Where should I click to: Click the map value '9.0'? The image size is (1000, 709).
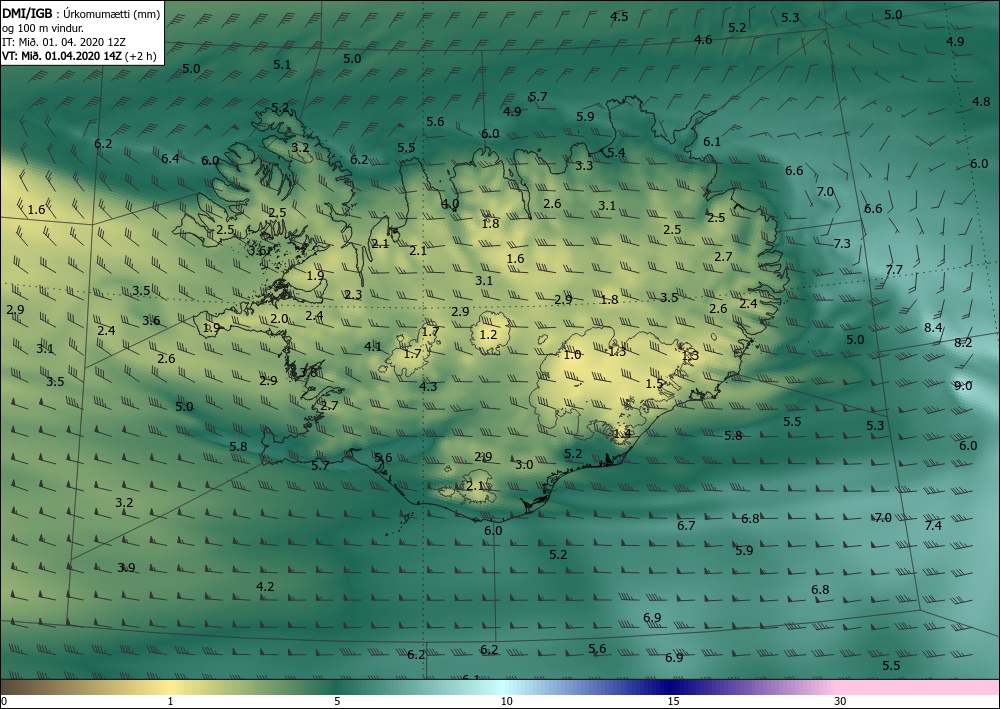click(963, 386)
